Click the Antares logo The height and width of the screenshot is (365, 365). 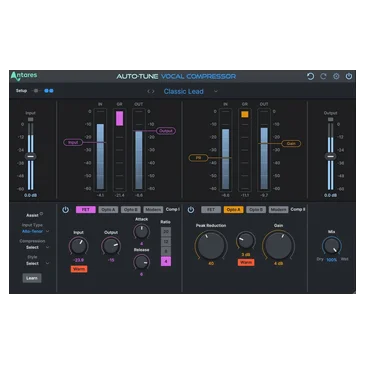[x=24, y=76]
